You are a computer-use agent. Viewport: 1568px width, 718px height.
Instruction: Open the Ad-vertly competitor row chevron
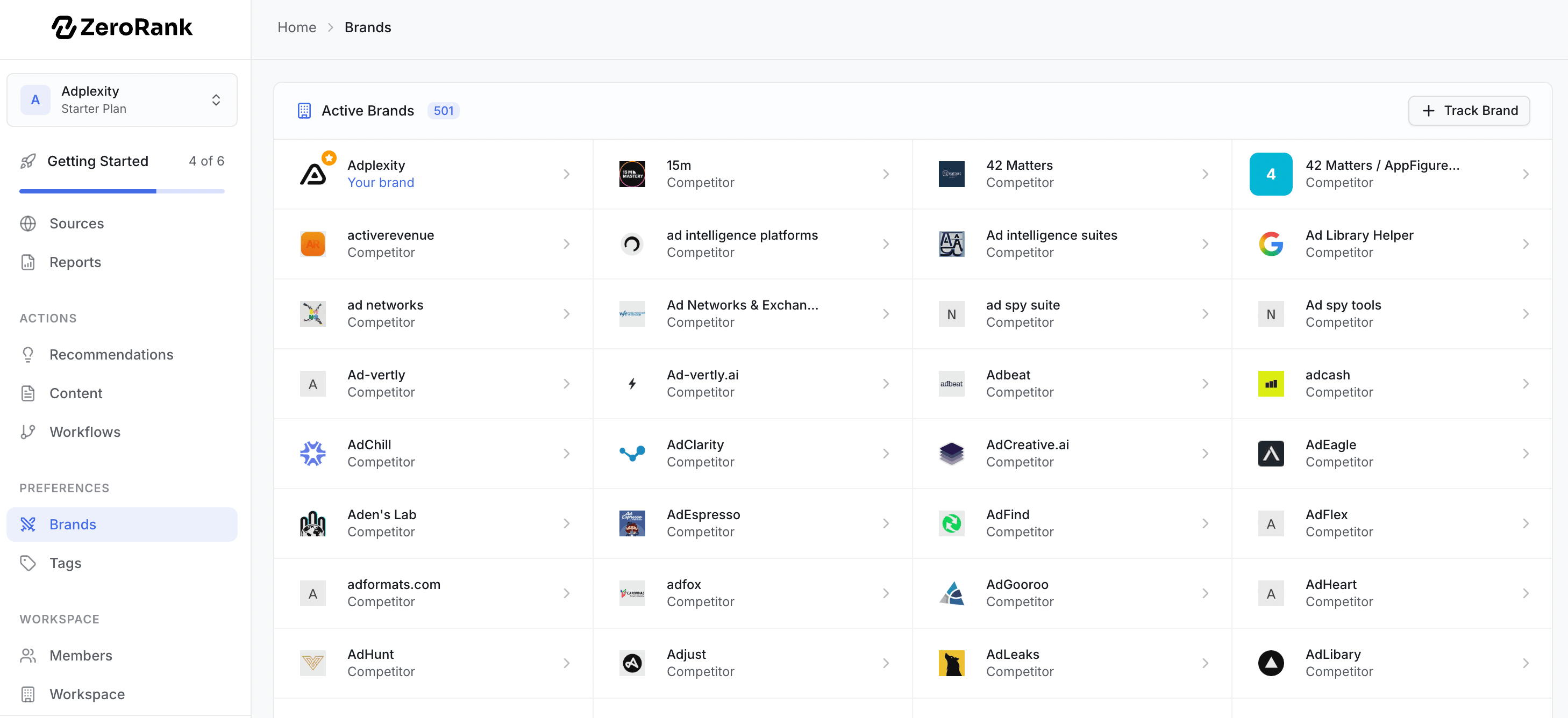coord(567,384)
